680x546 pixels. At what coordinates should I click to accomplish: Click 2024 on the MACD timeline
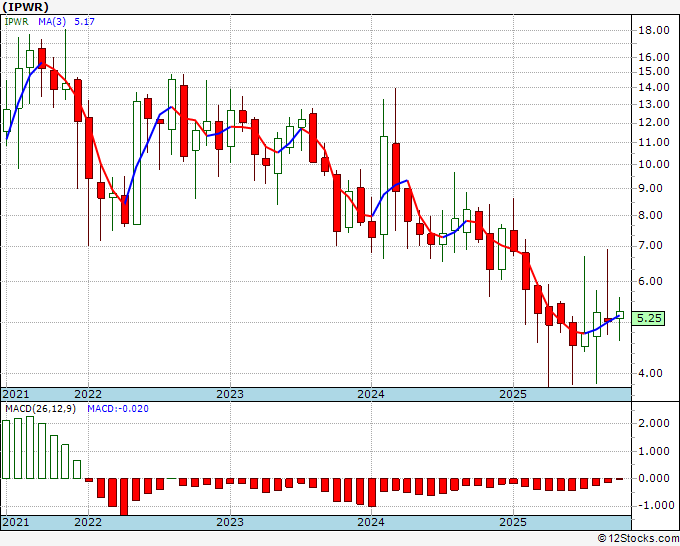coord(371,522)
